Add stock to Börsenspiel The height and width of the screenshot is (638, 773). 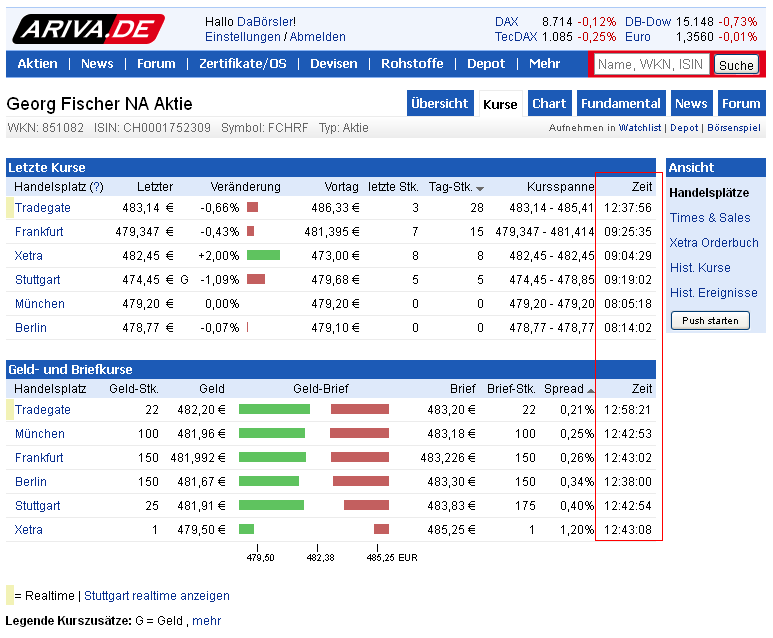coord(734,128)
